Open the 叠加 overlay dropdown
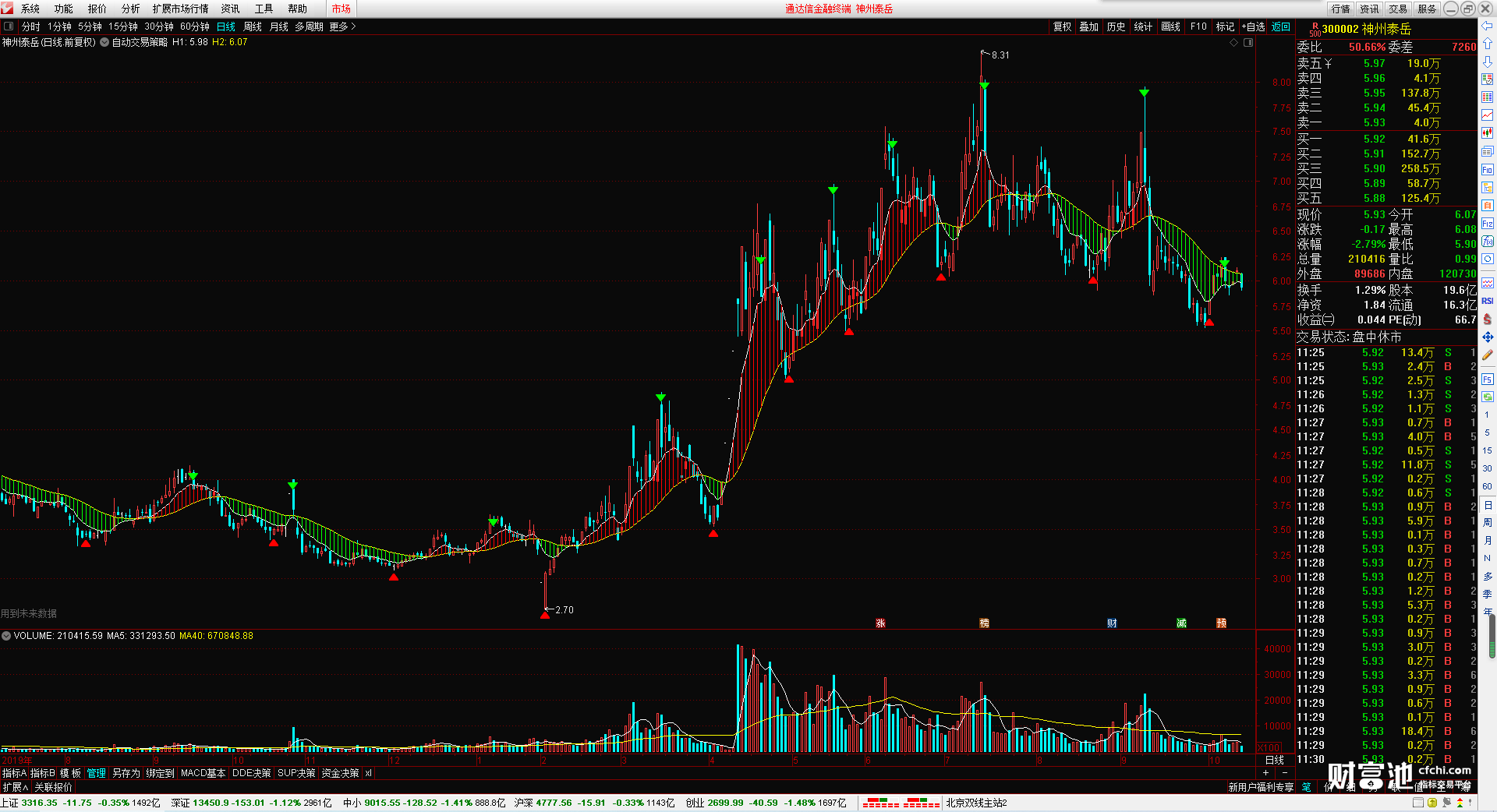The height and width of the screenshot is (812, 1497). pyautogui.click(x=1088, y=26)
